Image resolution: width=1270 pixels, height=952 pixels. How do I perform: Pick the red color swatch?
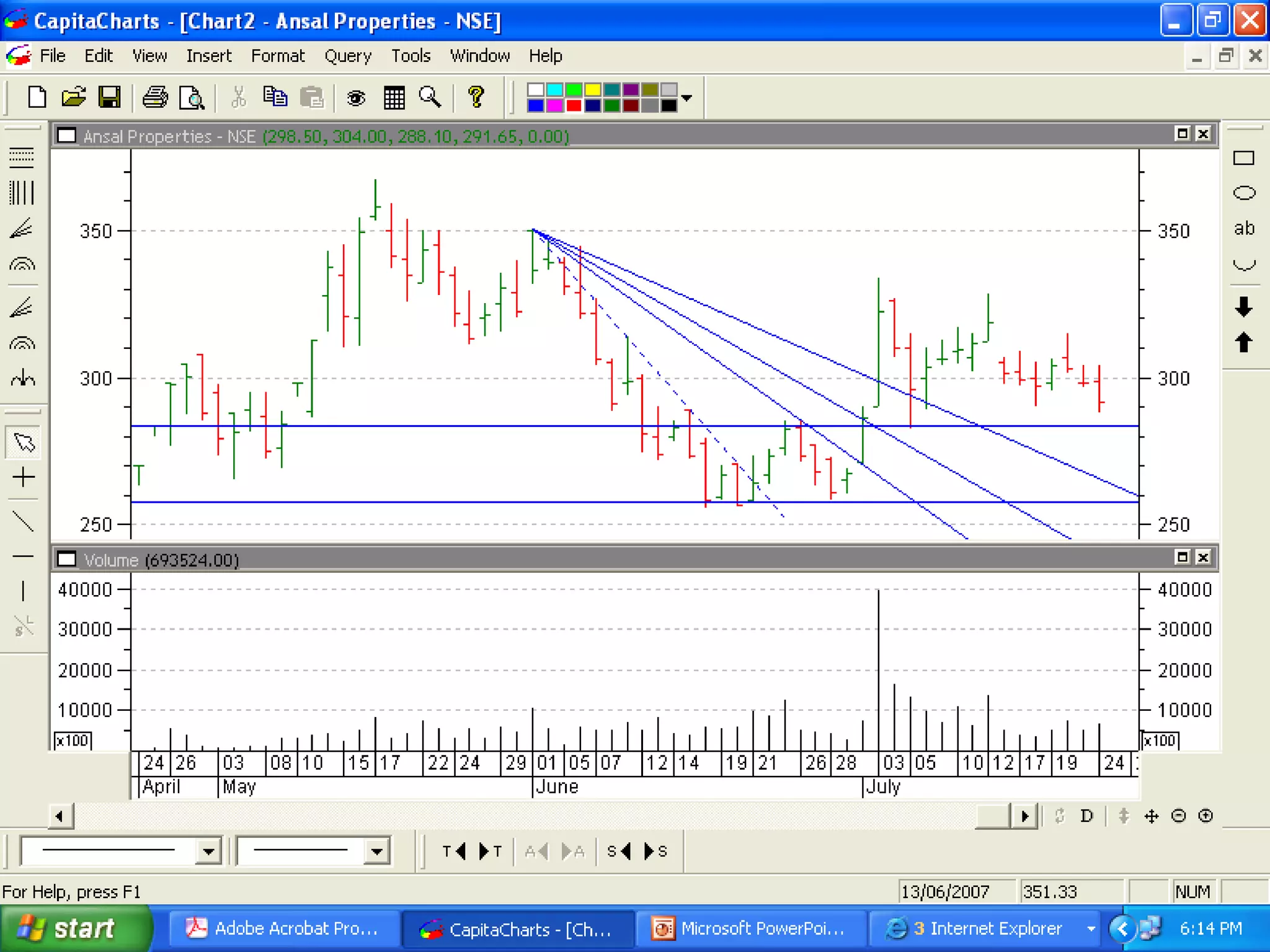[574, 106]
